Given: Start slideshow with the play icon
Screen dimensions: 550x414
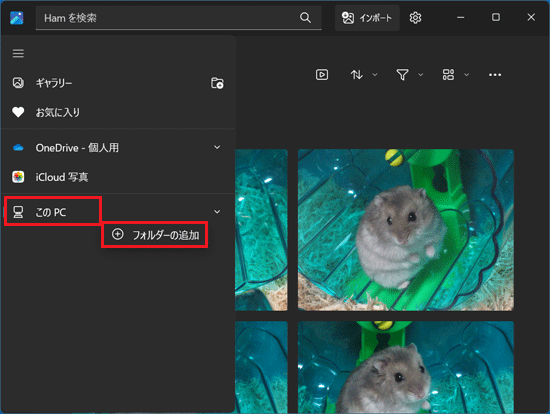Looking at the screenshot, I should tap(322, 75).
